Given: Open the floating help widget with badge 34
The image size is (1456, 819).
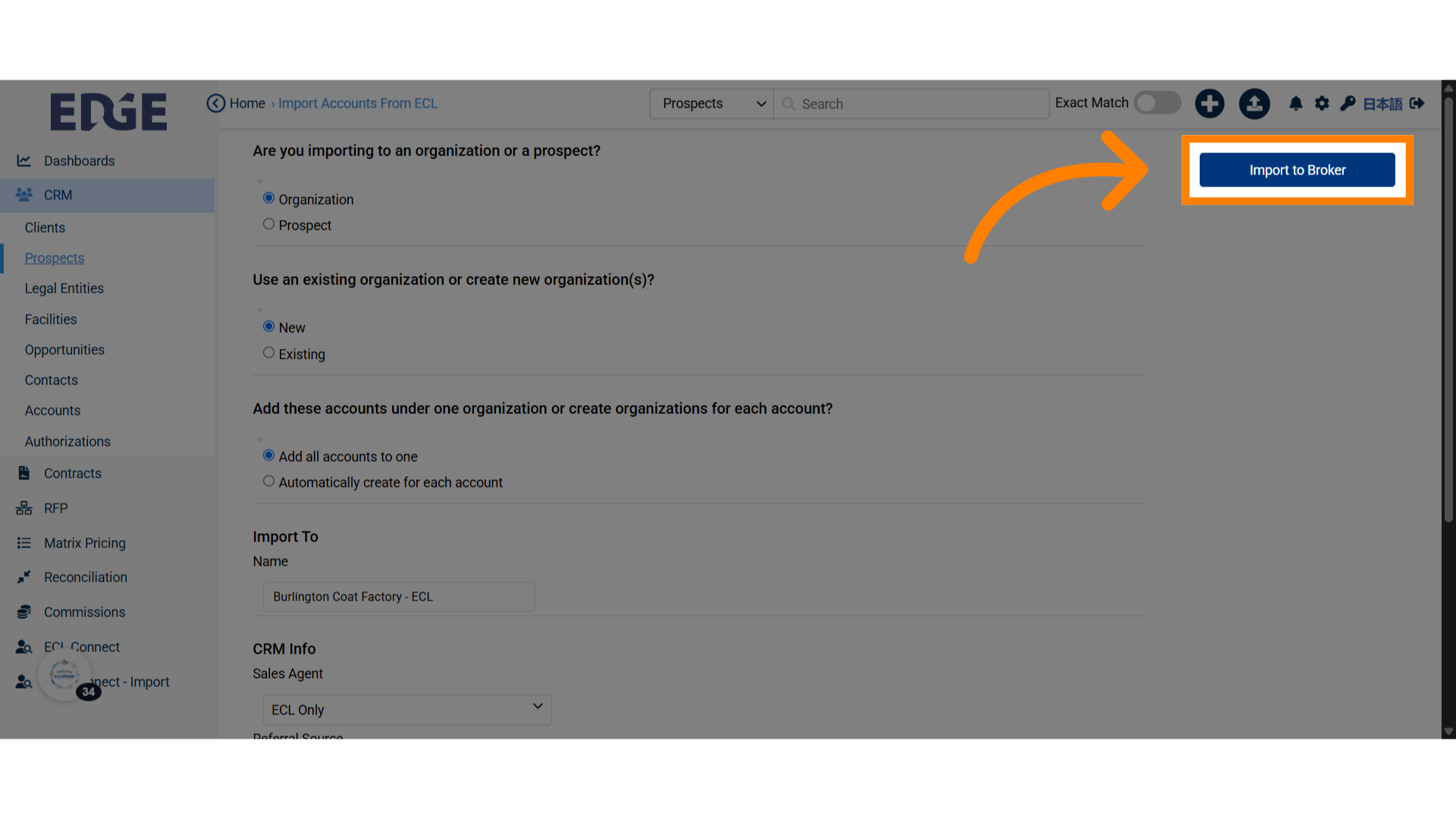Looking at the screenshot, I should pos(64,675).
